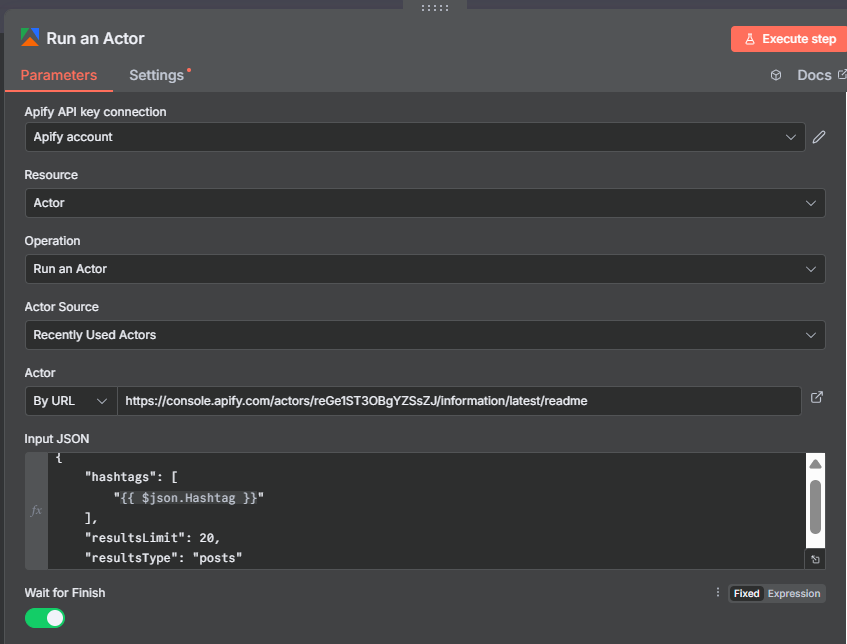Change the By URL actor mode selector
This screenshot has width=847, height=644.
[x=71, y=401]
